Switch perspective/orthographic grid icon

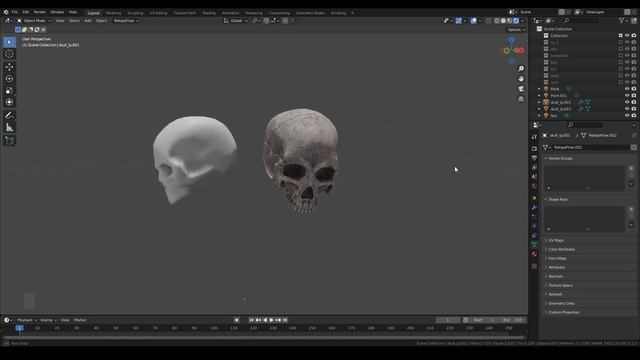pyautogui.click(x=521, y=99)
